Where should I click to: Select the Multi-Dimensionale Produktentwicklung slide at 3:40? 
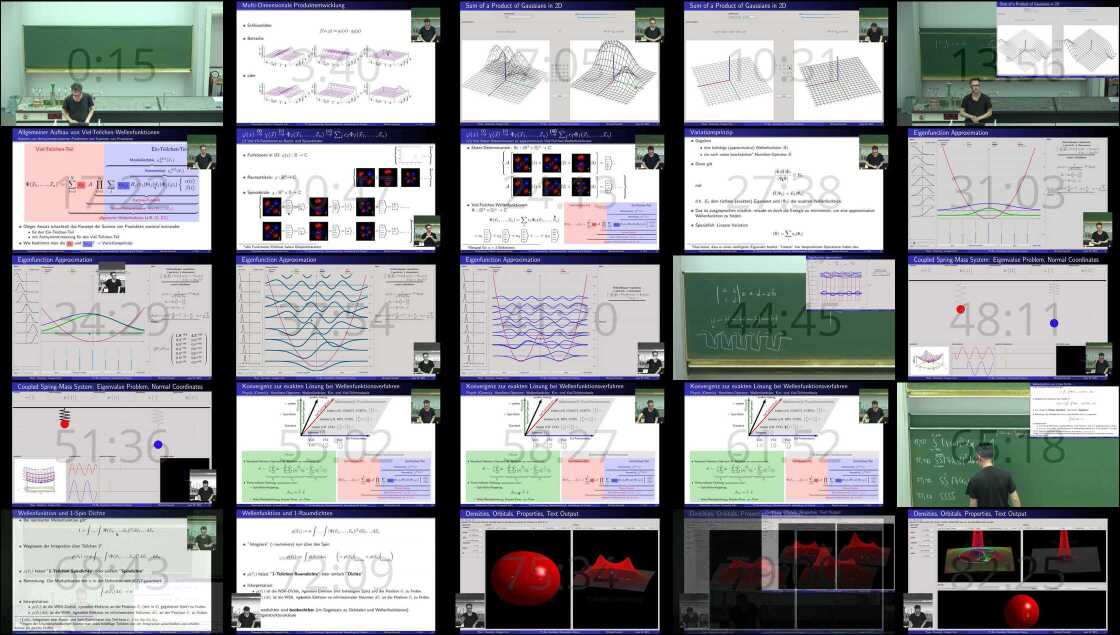click(x=335, y=63)
